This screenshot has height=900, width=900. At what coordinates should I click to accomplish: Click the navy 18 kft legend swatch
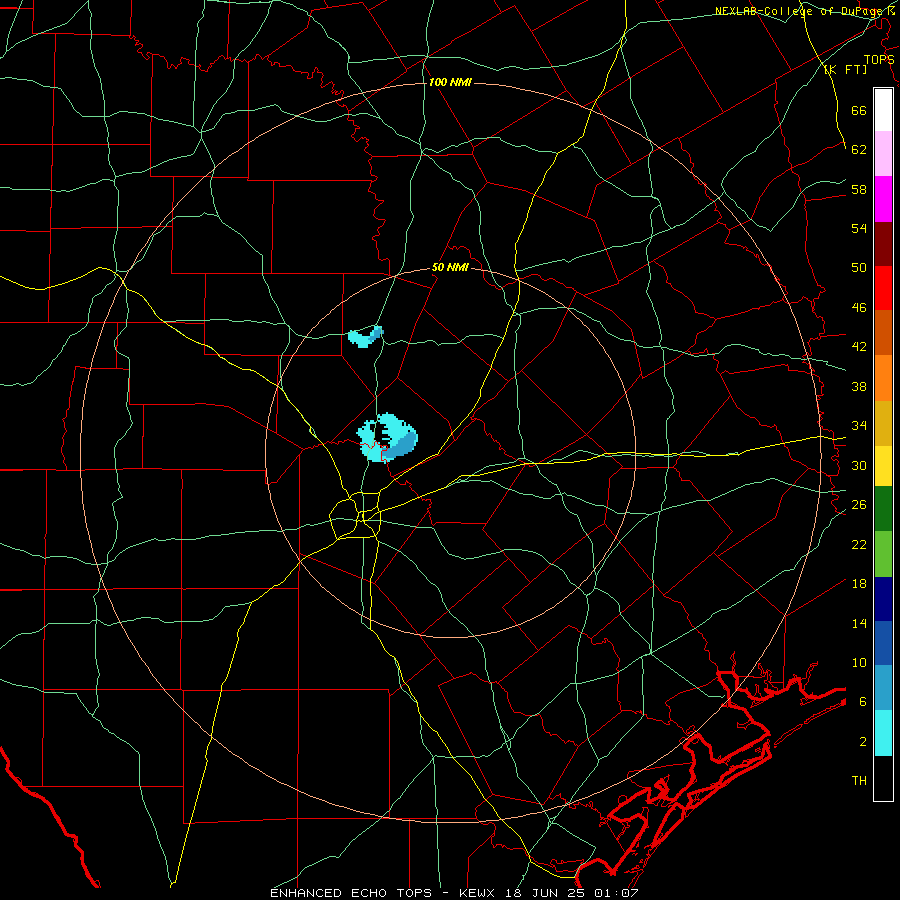tap(883, 599)
